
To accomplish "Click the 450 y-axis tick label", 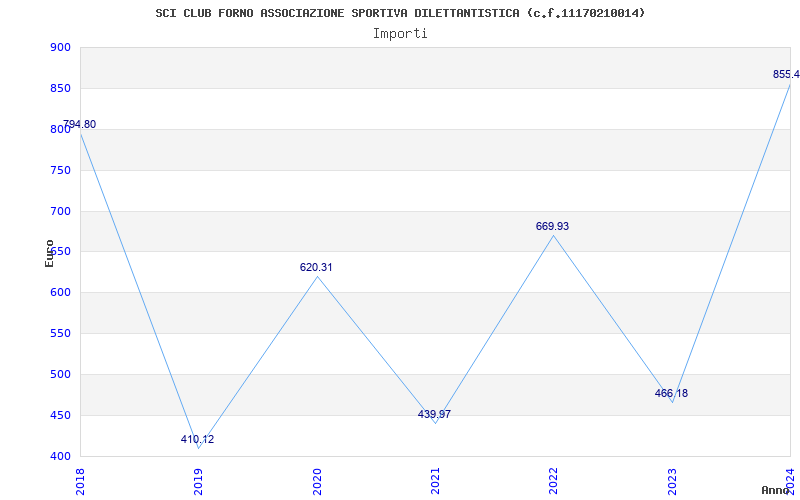I will pyautogui.click(x=60, y=415).
